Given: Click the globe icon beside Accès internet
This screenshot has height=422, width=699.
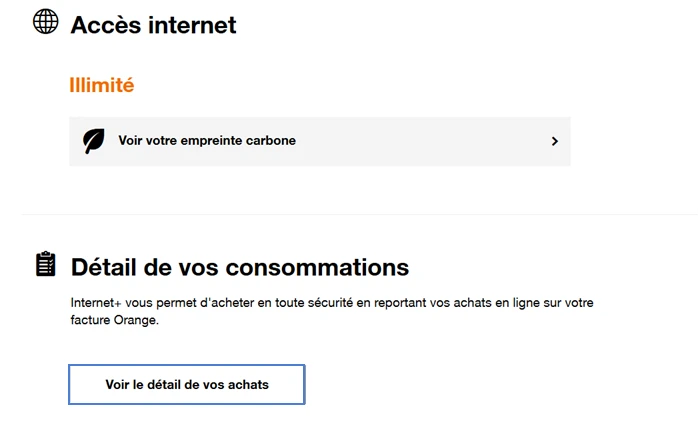Looking at the screenshot, I should point(46,22).
